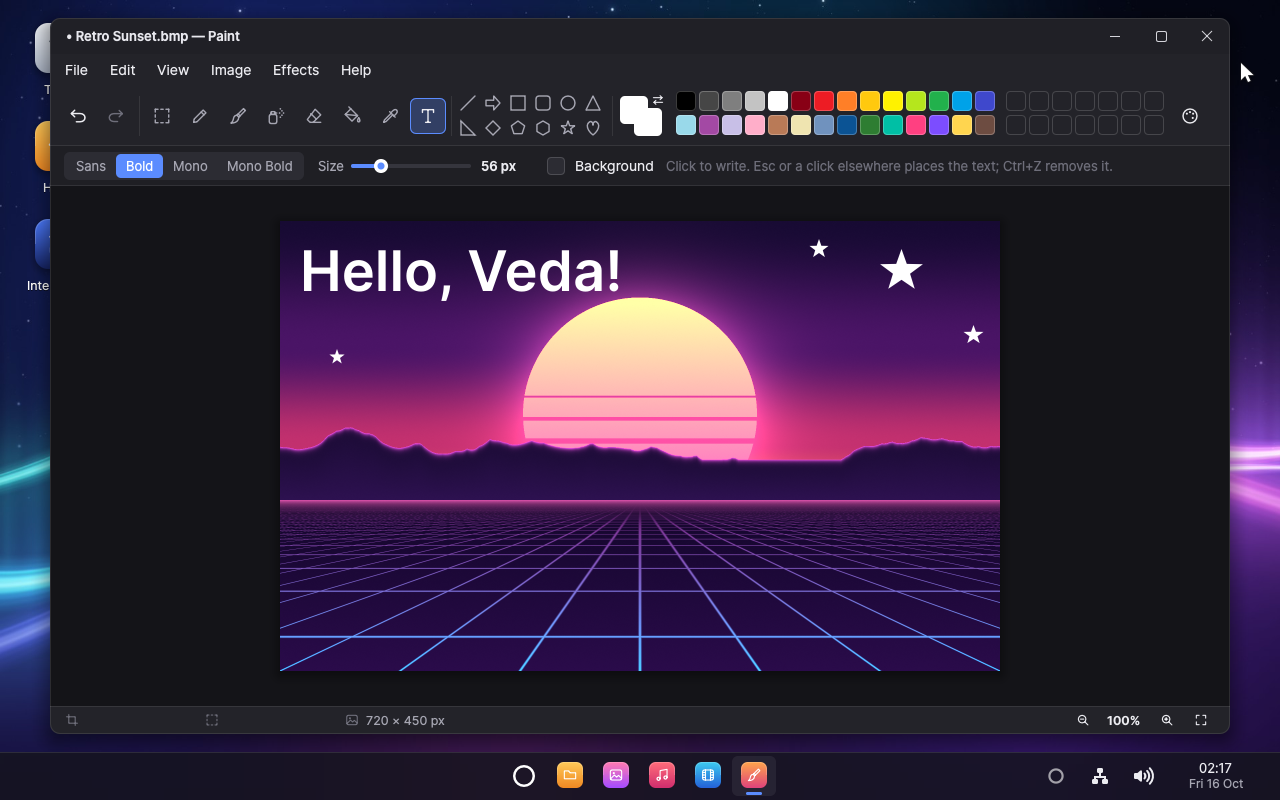Image resolution: width=1280 pixels, height=800 pixels.
Task: Undo the last action
Action: 78,116
